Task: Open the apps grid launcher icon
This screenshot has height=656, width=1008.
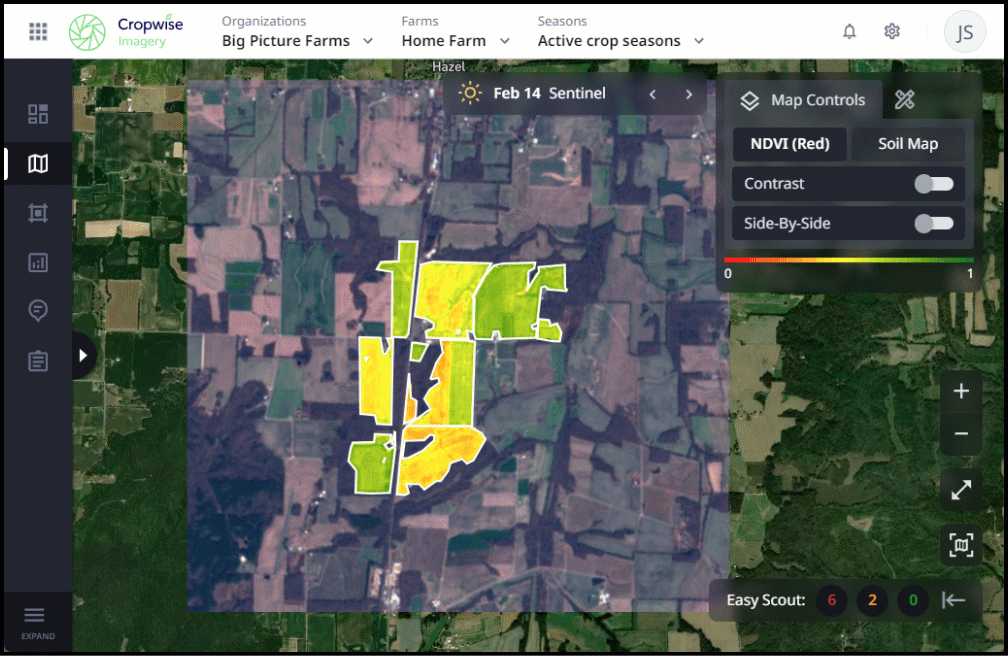Action: tap(38, 31)
